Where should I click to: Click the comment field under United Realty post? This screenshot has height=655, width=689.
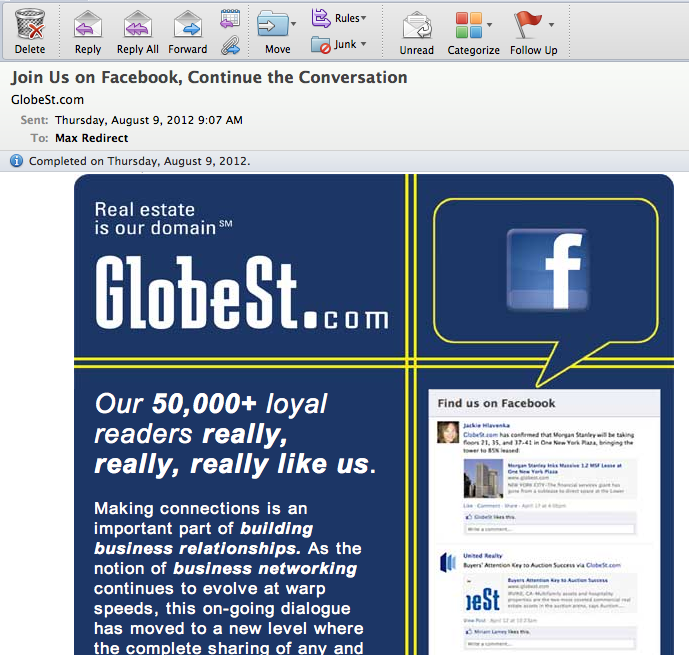pyautogui.click(x=549, y=644)
